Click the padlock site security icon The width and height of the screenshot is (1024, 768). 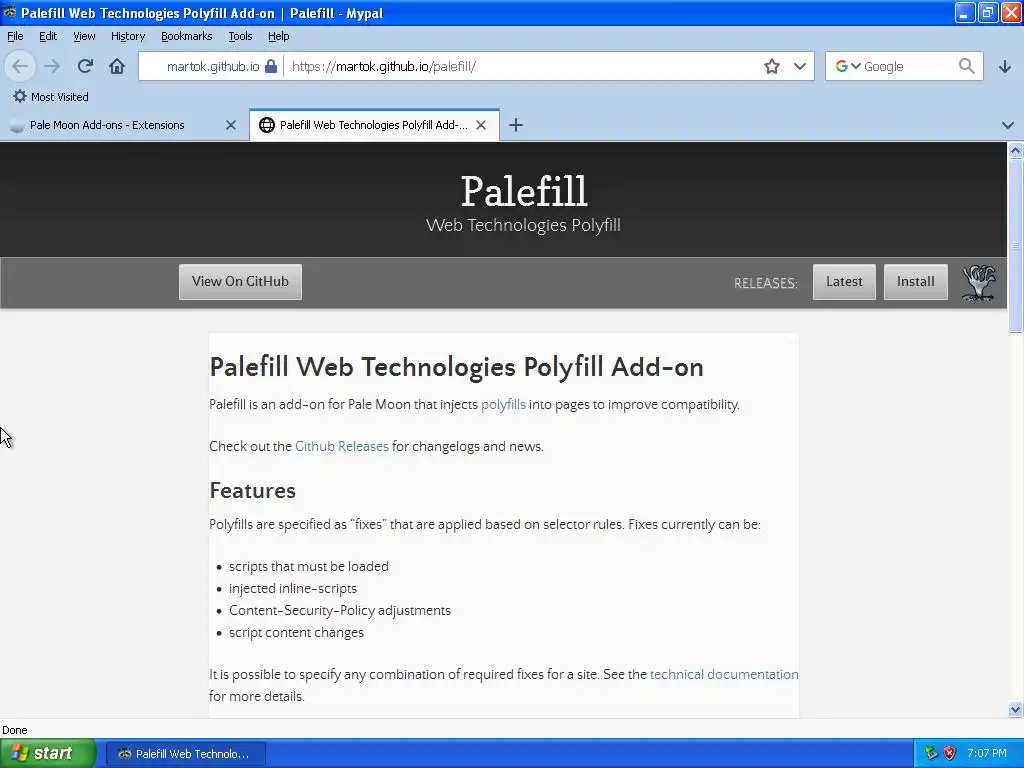(x=271, y=66)
